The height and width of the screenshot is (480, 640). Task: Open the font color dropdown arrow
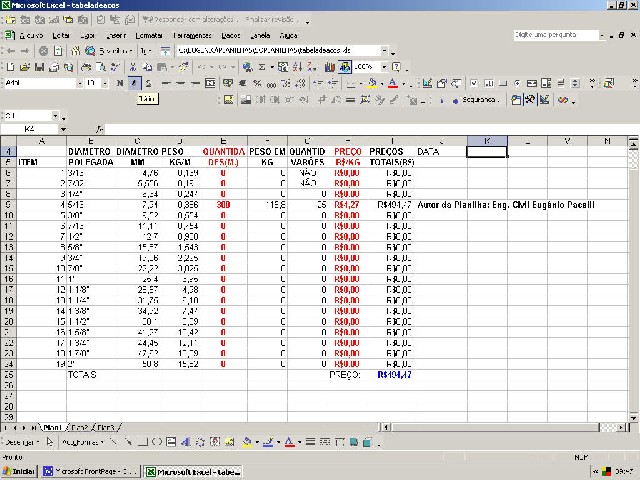[x=404, y=84]
